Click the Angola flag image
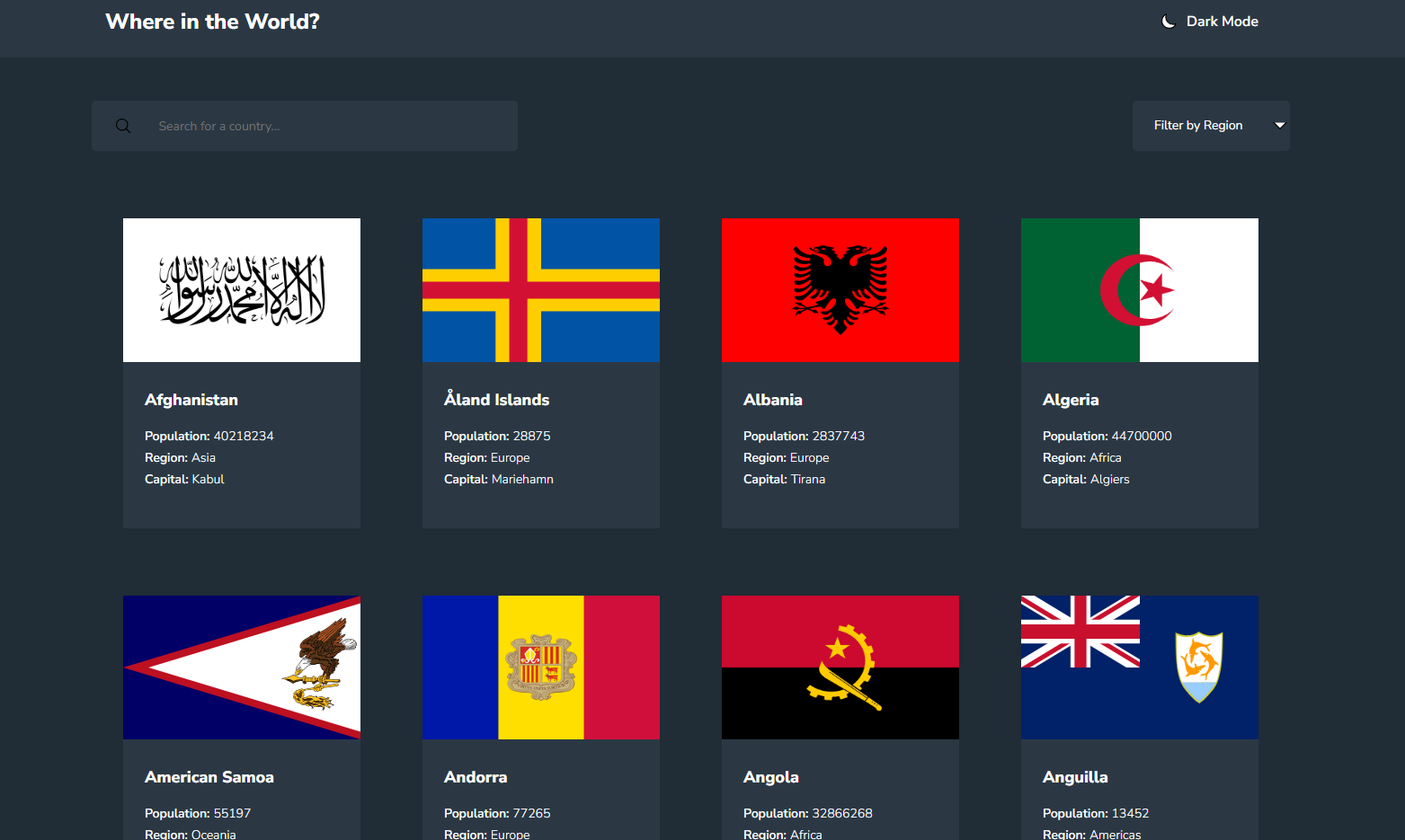1405x840 pixels. click(x=840, y=667)
